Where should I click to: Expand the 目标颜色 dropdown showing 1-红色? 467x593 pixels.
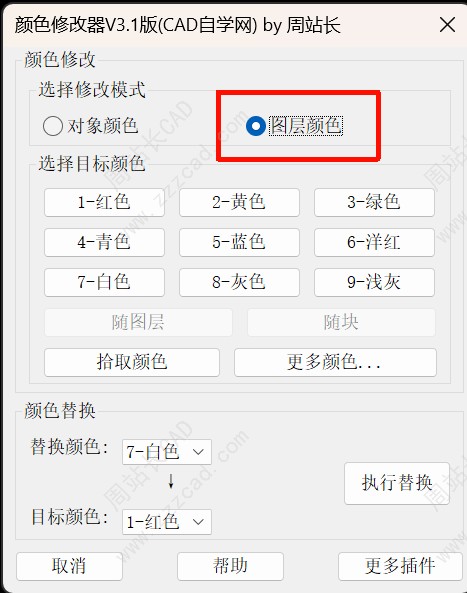[x=167, y=522]
